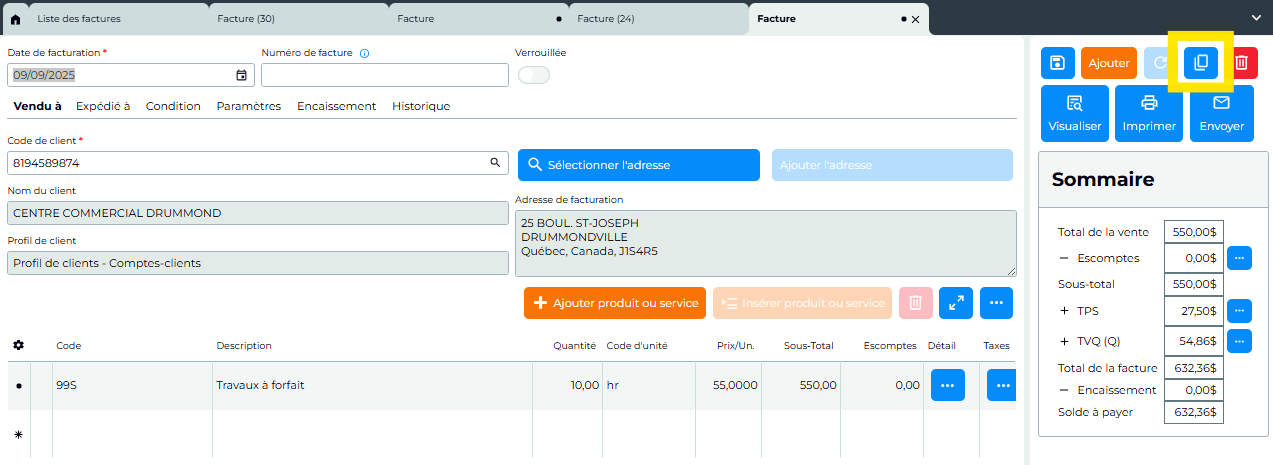Viewport: 1273px width, 465px height.
Task: Select the Encaissement sub-tab
Action: (x=336, y=106)
